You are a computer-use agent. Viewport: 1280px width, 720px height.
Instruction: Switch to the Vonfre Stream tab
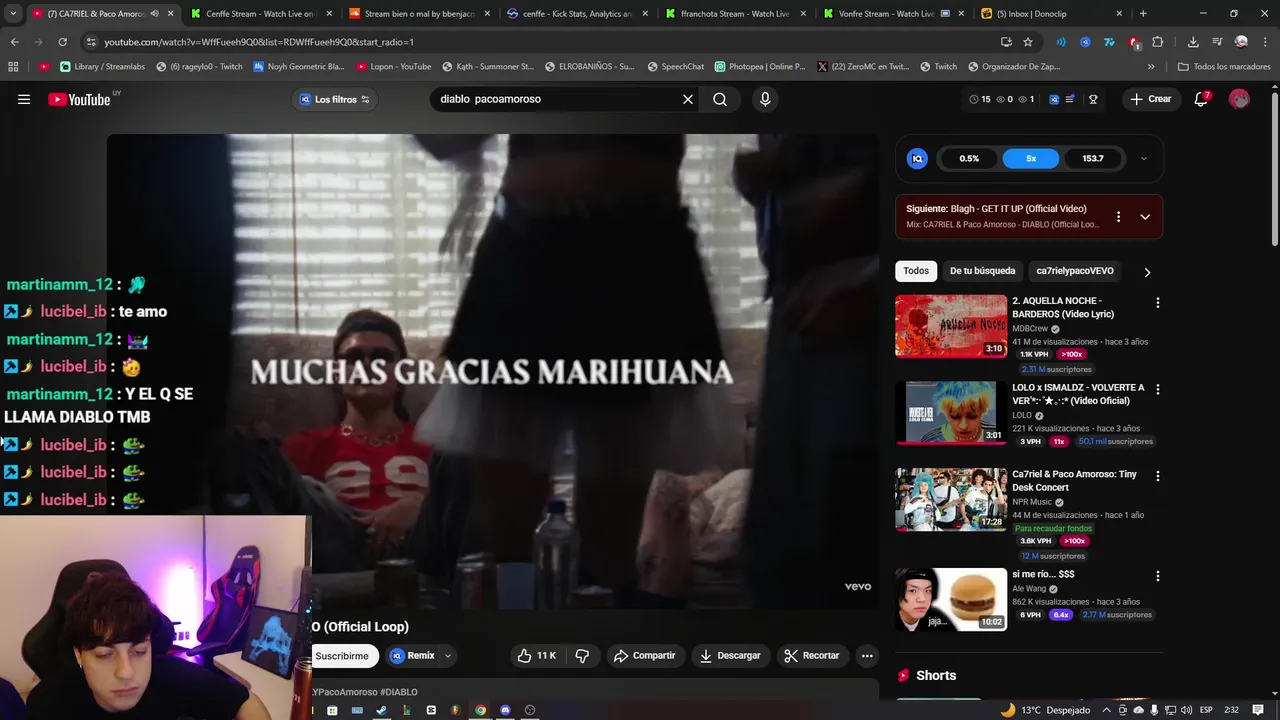pyautogui.click(x=893, y=14)
